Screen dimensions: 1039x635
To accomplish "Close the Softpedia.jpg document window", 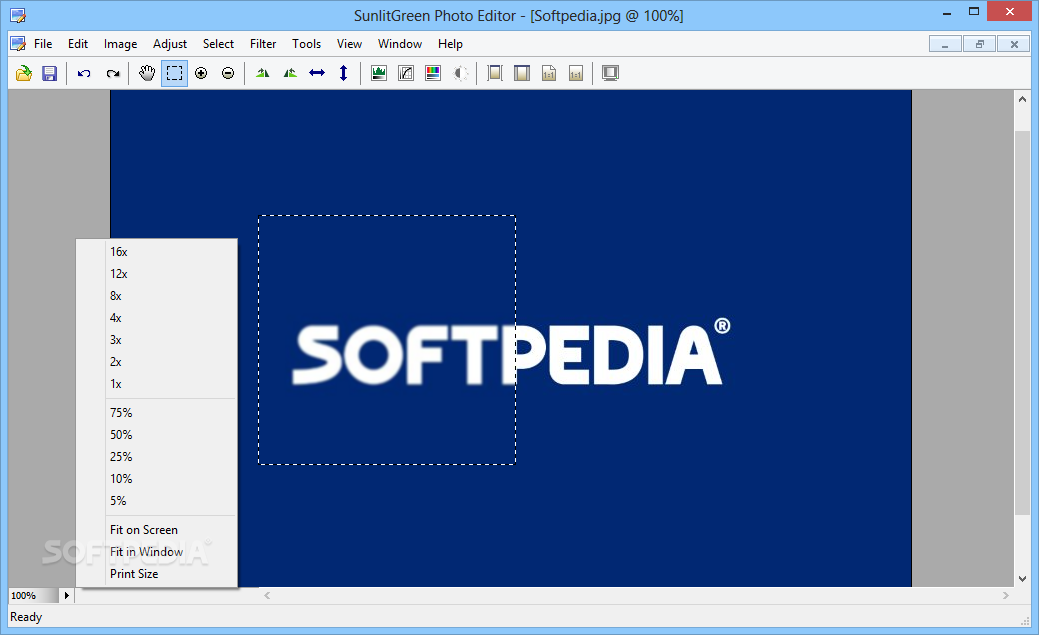I will [x=1014, y=44].
